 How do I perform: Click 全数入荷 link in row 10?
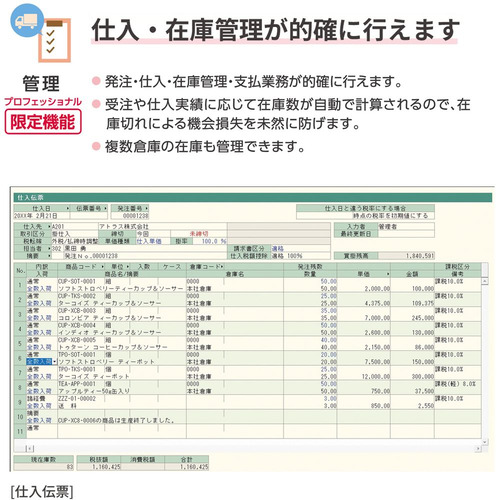(39, 421)
